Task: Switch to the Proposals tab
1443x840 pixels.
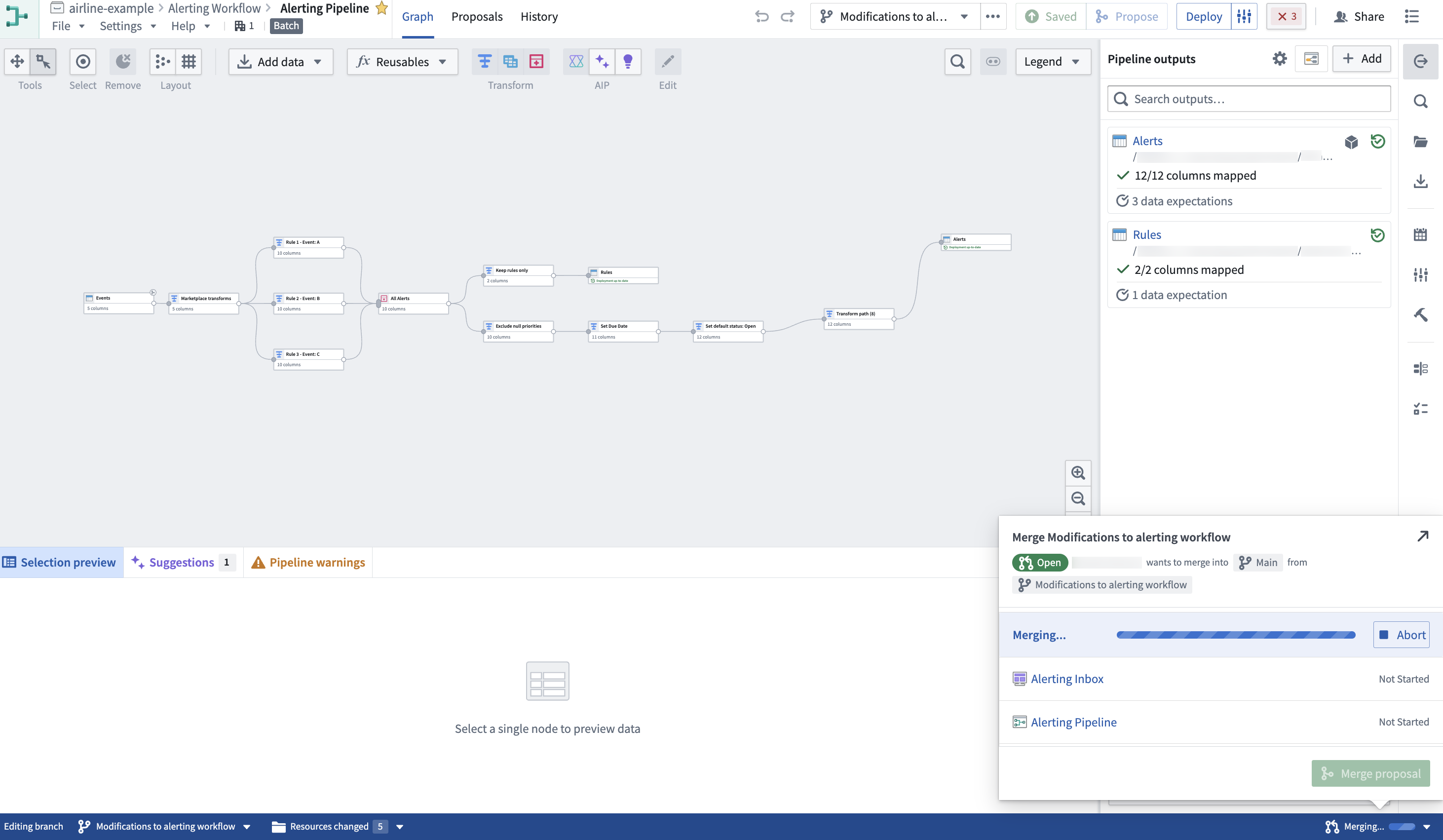Action: [x=476, y=17]
